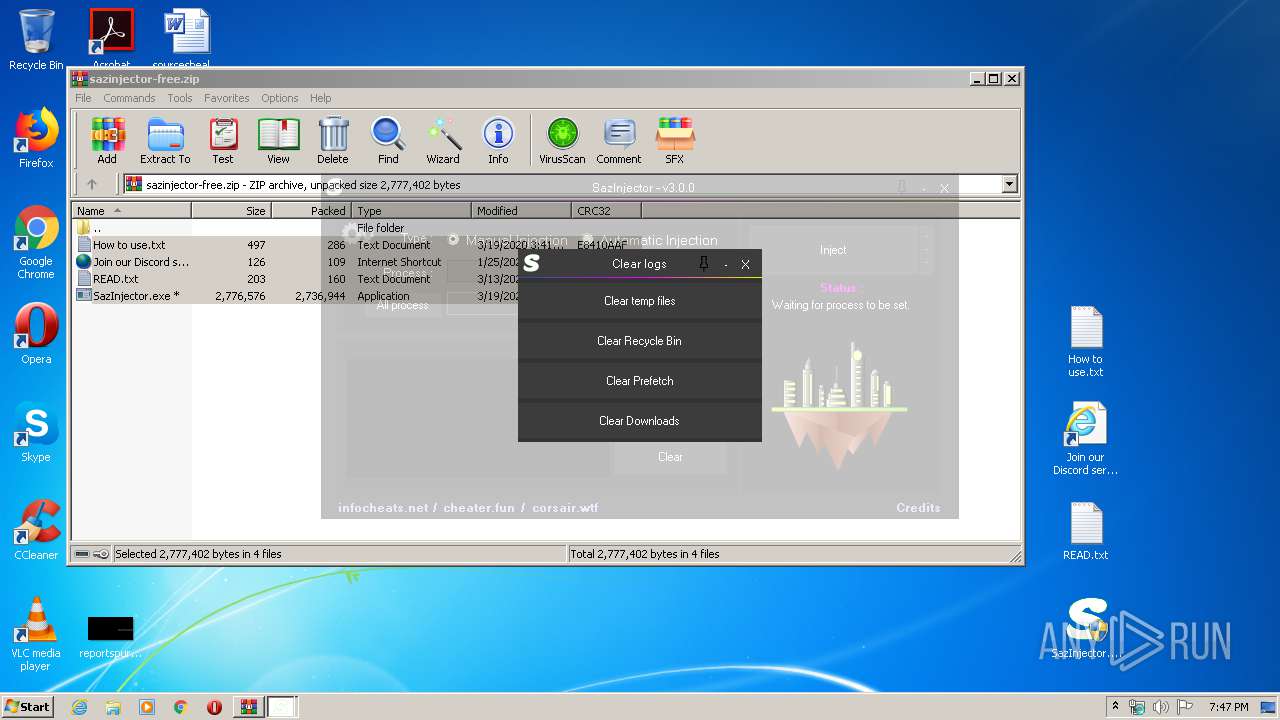Click the Find magnifier icon
1280x720 pixels.
(388, 140)
